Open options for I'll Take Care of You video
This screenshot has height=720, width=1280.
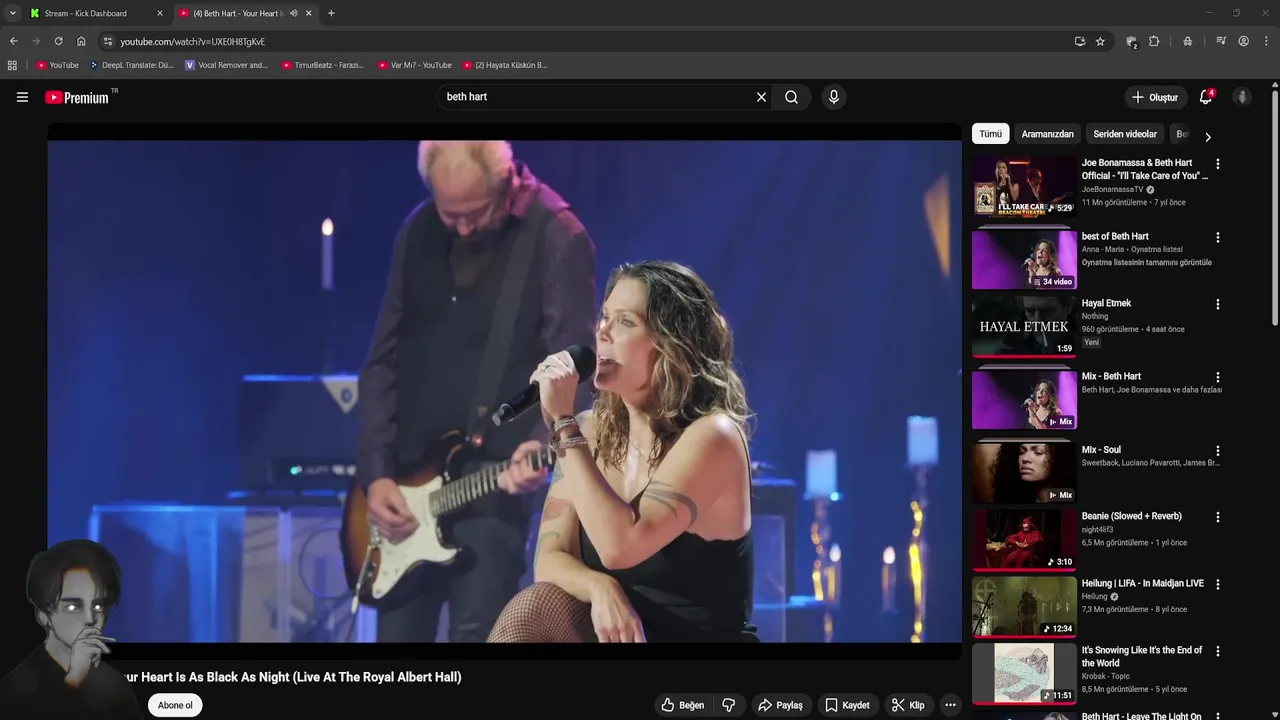[x=1217, y=164]
